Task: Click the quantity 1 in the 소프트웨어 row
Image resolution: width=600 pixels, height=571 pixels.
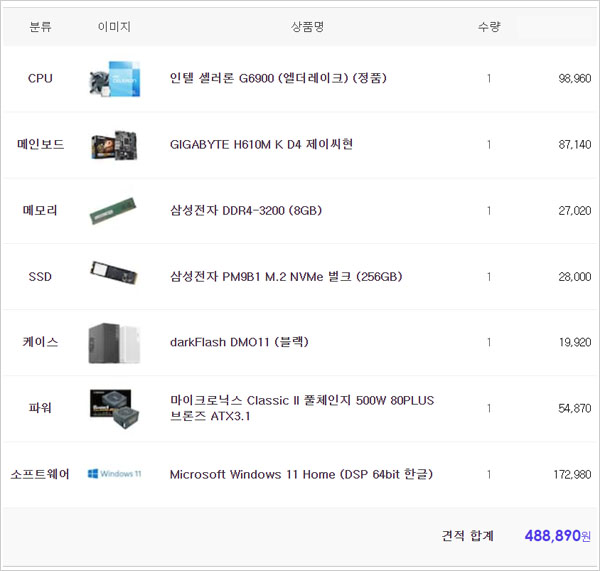Action: click(489, 475)
